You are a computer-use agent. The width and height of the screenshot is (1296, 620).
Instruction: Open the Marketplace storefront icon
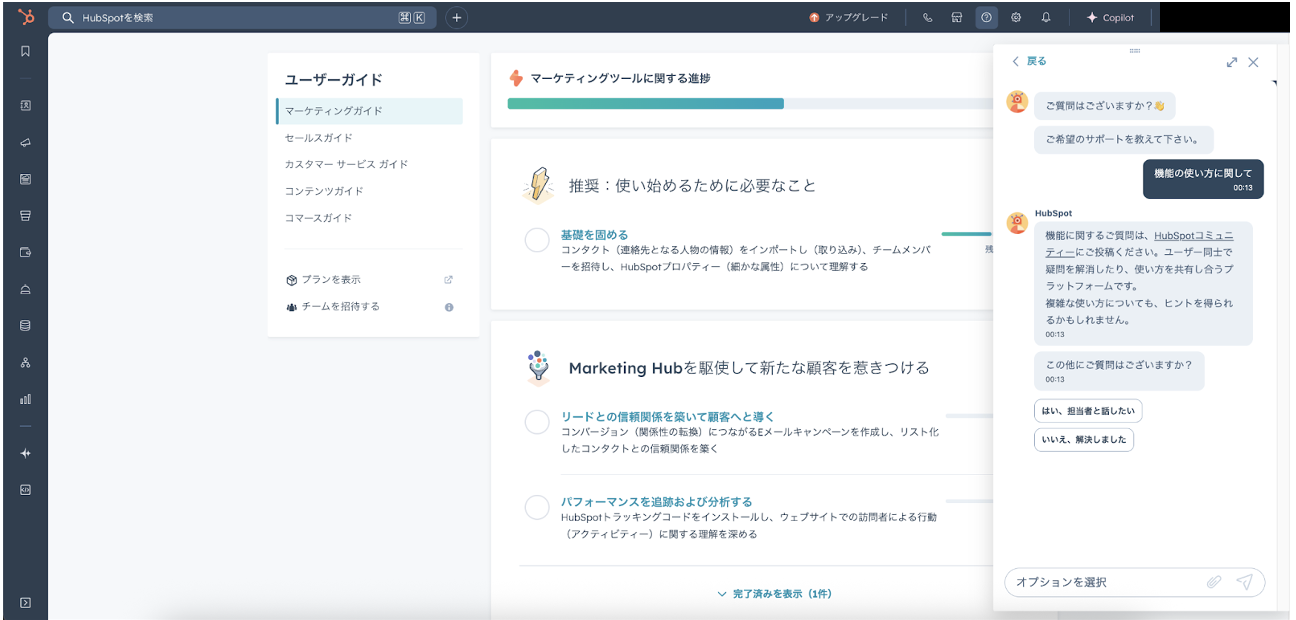pyautogui.click(x=957, y=17)
